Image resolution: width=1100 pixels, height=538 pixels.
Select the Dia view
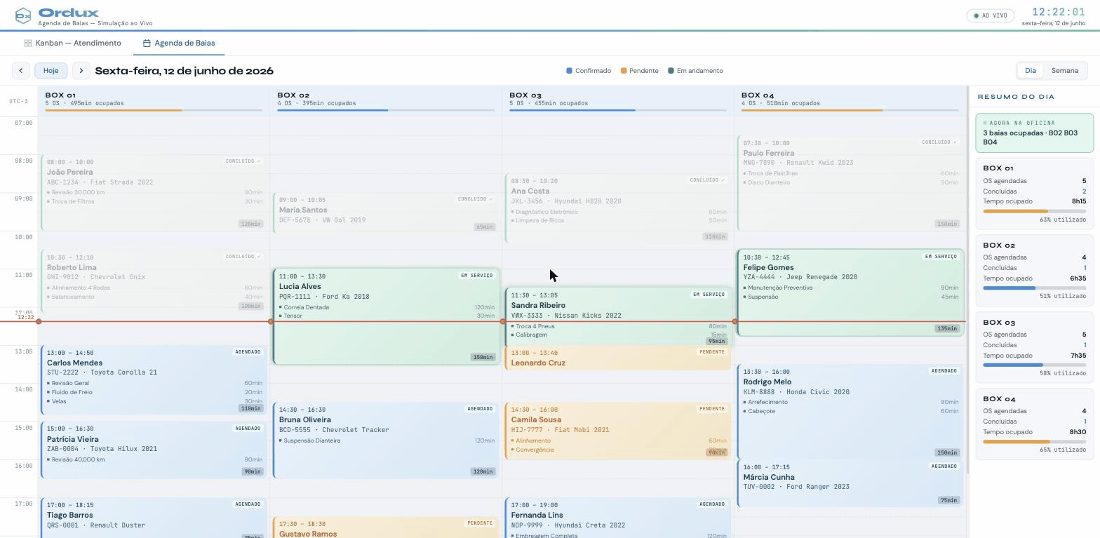(1031, 71)
